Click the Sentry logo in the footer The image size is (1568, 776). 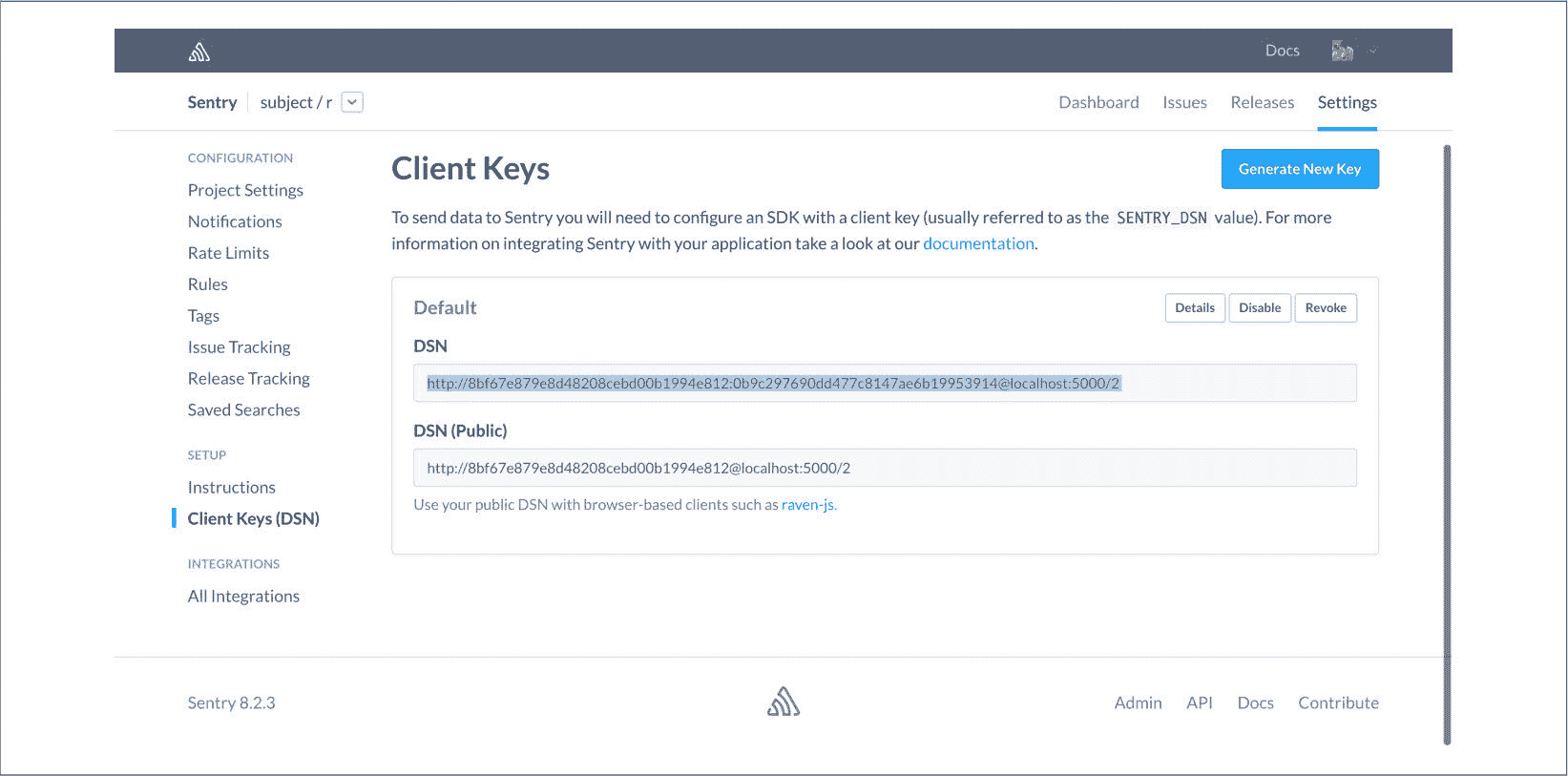(x=784, y=702)
